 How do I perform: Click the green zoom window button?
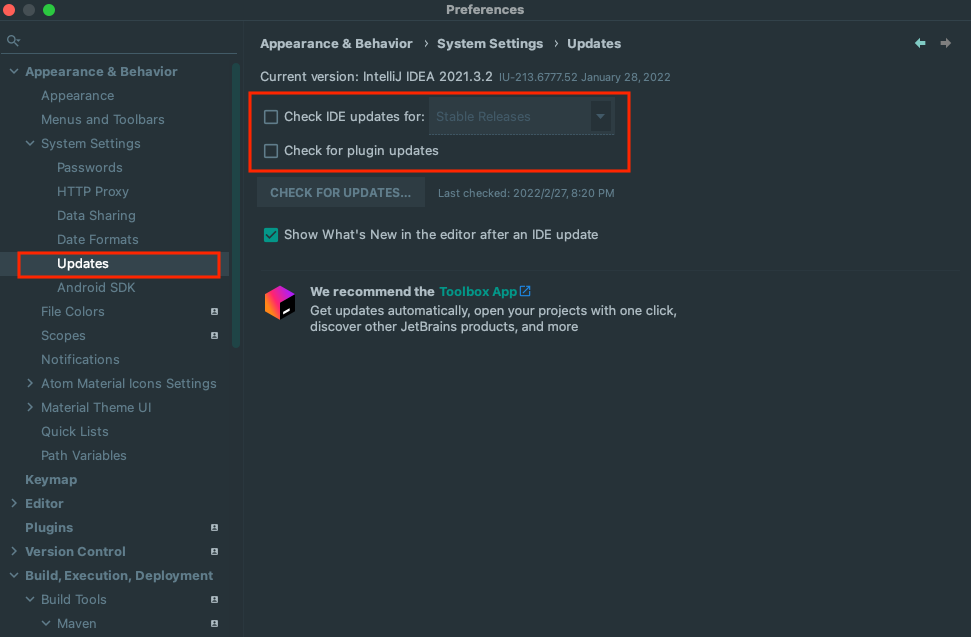pos(49,10)
